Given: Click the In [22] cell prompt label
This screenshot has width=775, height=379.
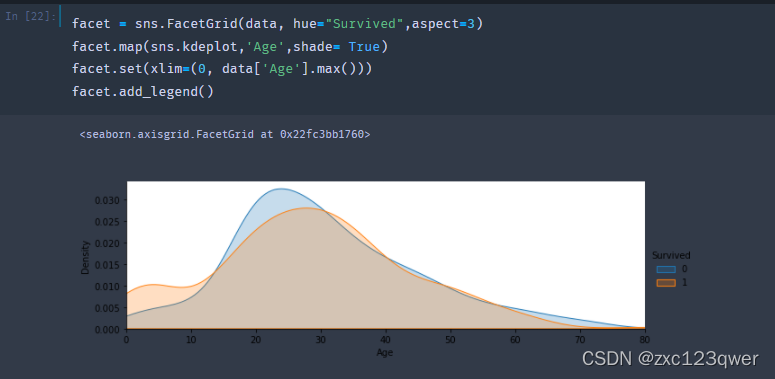Looking at the screenshot, I should pyautogui.click(x=31, y=17).
